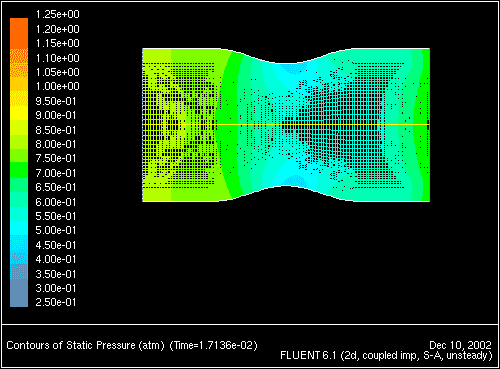This screenshot has height=369, width=500.
Task: Click the 3.00e-01 legend label
Action: coord(56,288)
